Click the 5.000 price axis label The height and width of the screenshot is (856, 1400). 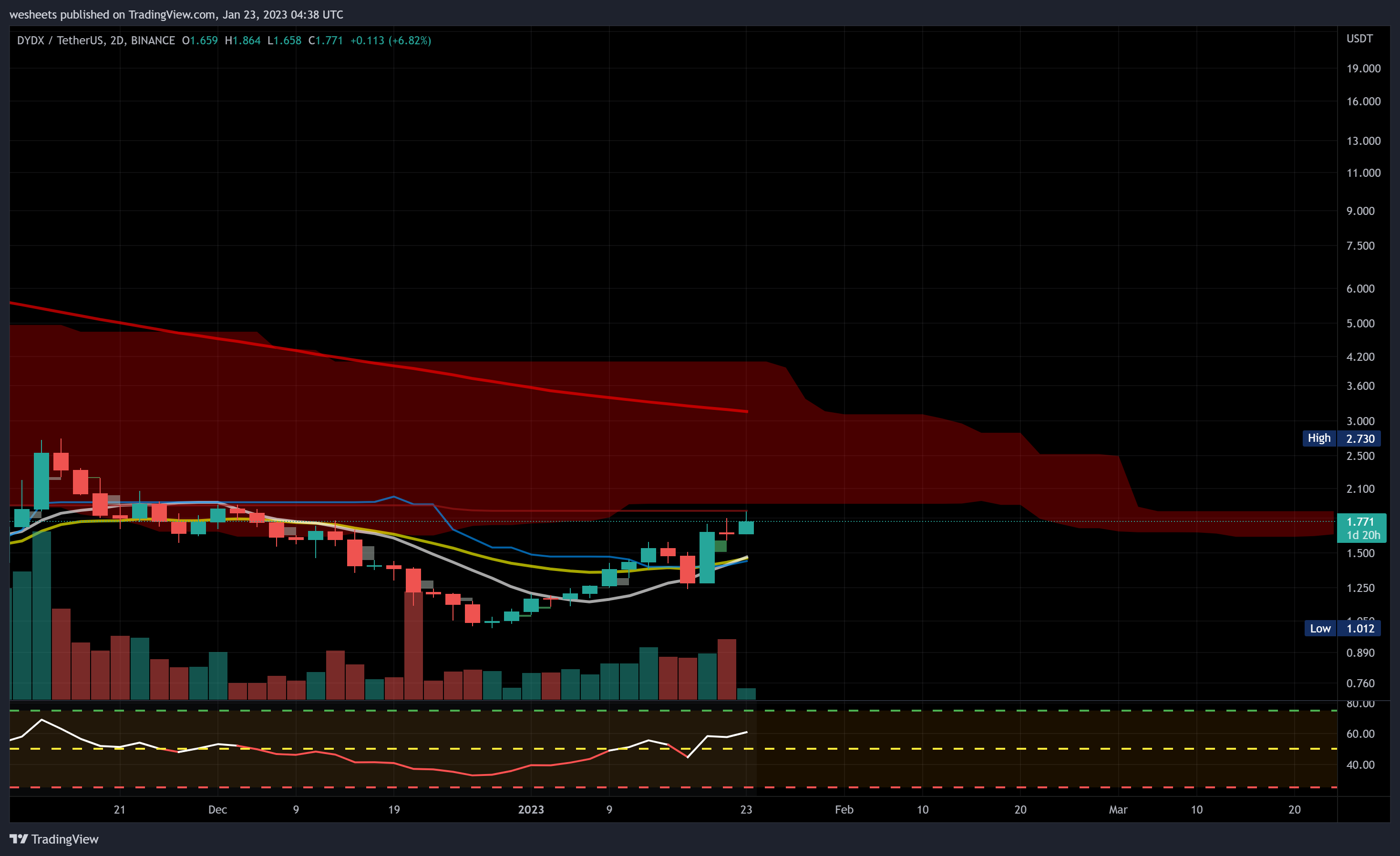pyautogui.click(x=1361, y=323)
